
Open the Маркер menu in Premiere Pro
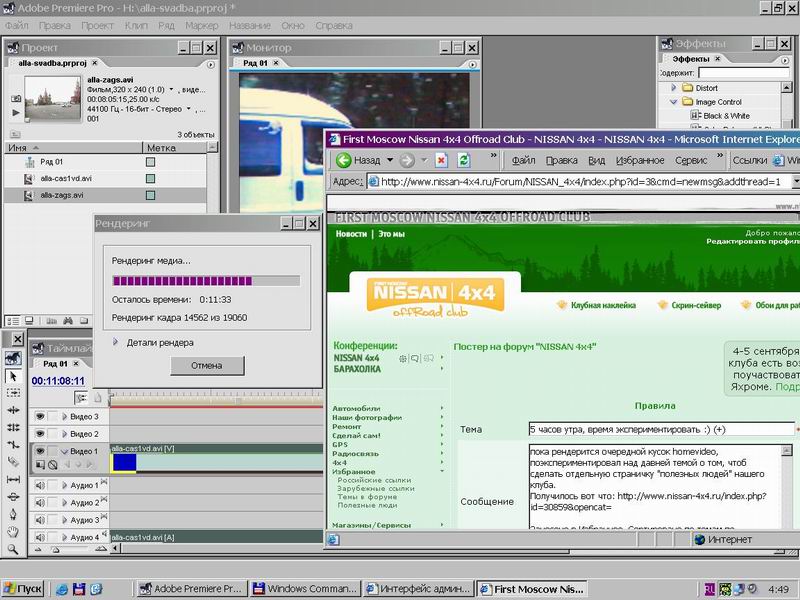point(202,26)
